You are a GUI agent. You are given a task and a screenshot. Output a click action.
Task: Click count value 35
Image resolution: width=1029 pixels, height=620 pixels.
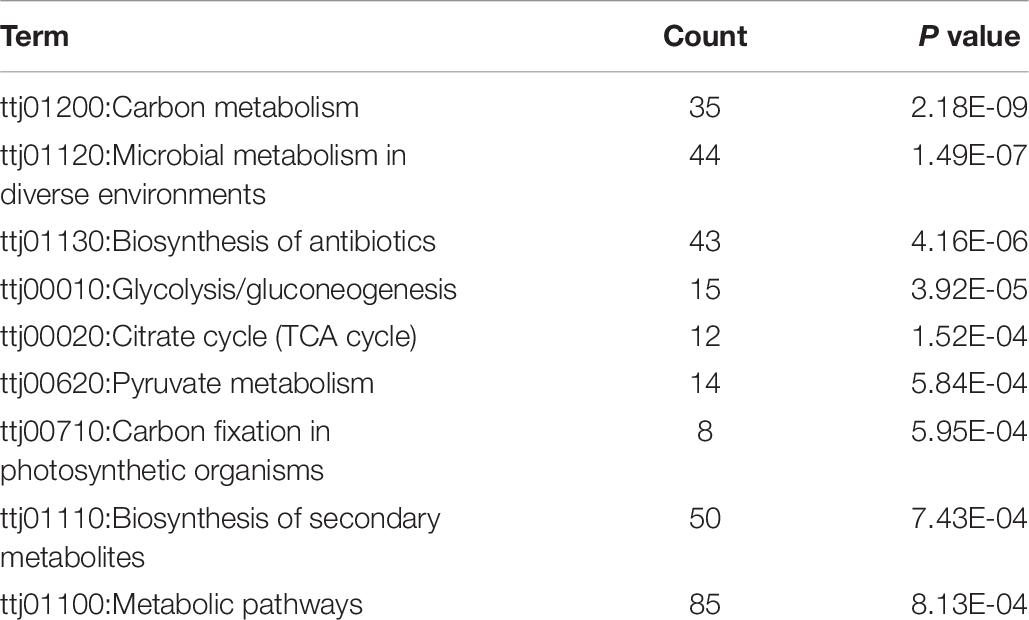[705, 108]
